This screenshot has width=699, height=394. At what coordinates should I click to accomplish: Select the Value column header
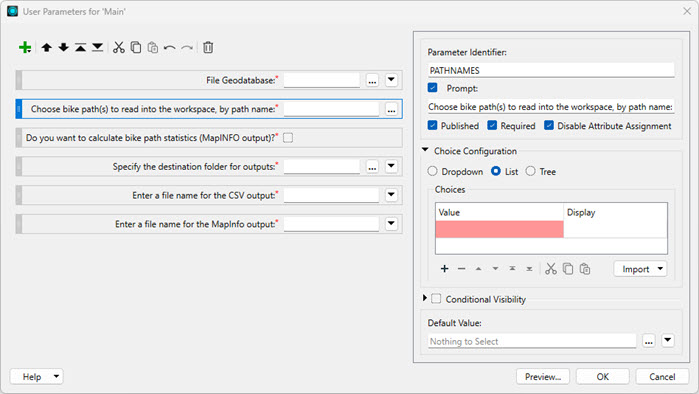[x=500, y=212]
